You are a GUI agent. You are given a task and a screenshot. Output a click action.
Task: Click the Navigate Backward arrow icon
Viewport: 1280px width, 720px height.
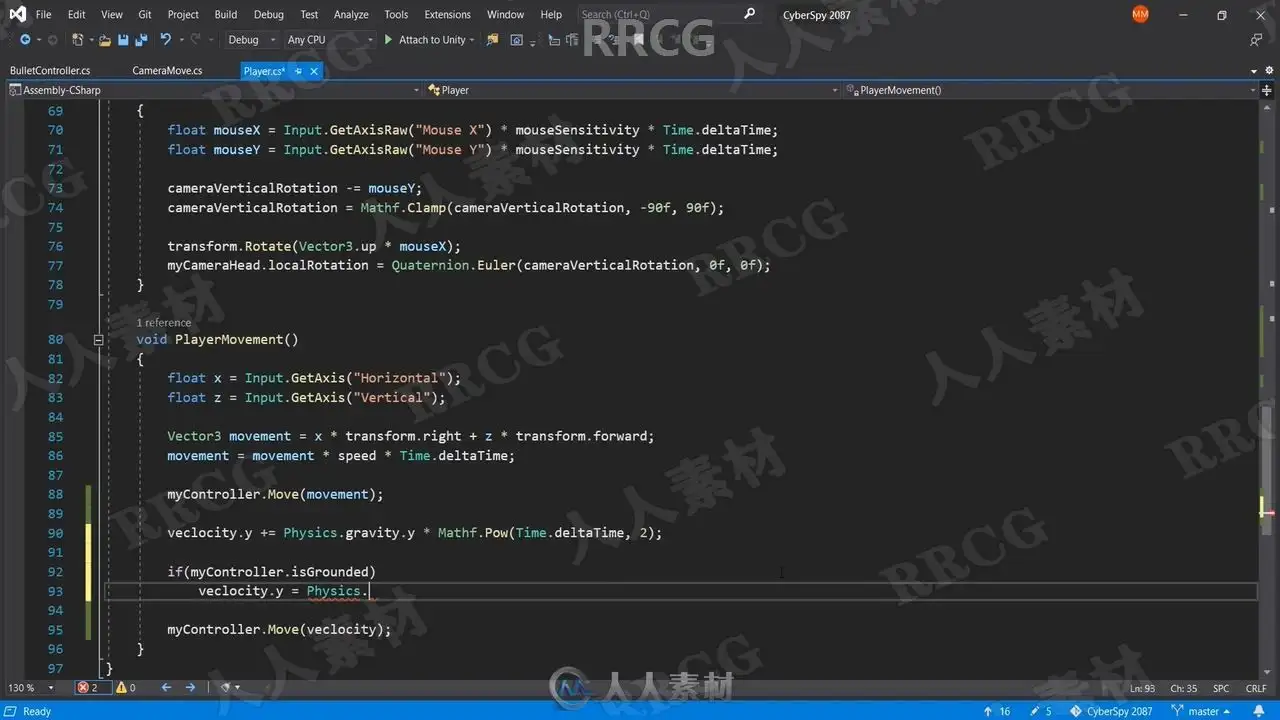pyautogui.click(x=25, y=40)
